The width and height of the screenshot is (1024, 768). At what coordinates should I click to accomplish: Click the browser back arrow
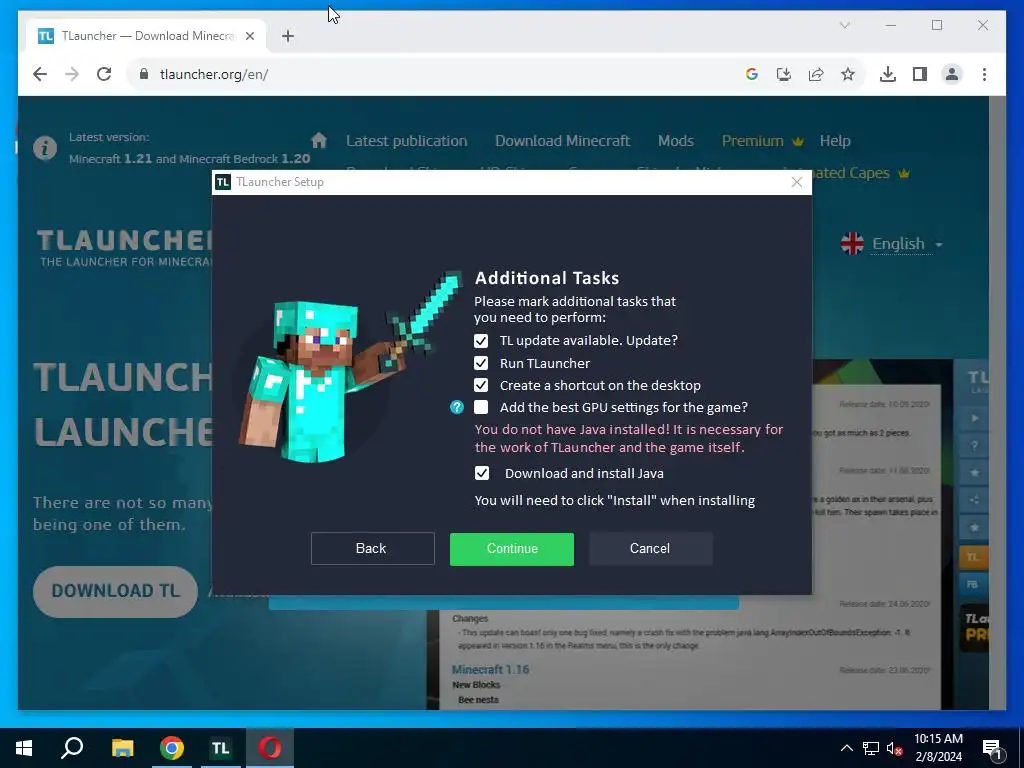point(40,74)
